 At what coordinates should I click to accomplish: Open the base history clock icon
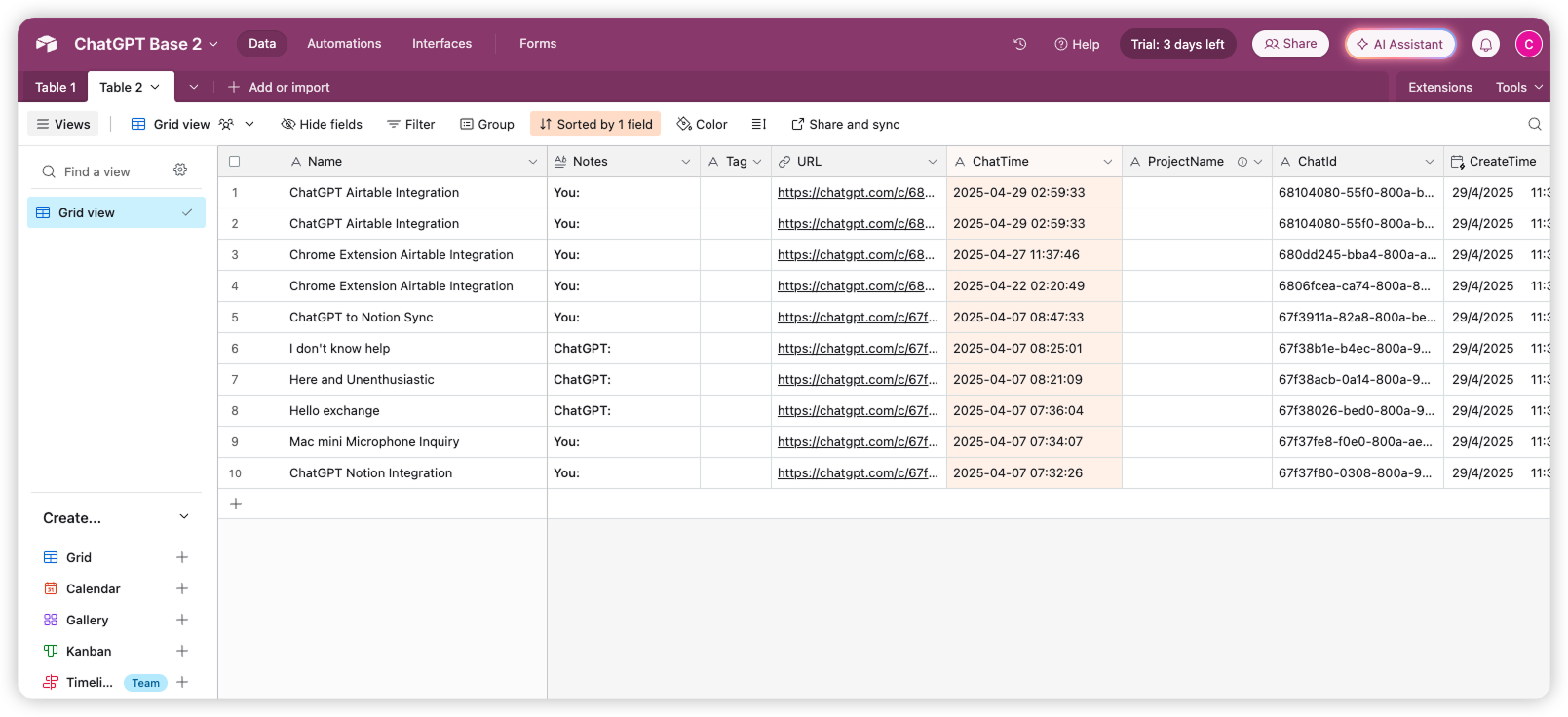click(1020, 44)
